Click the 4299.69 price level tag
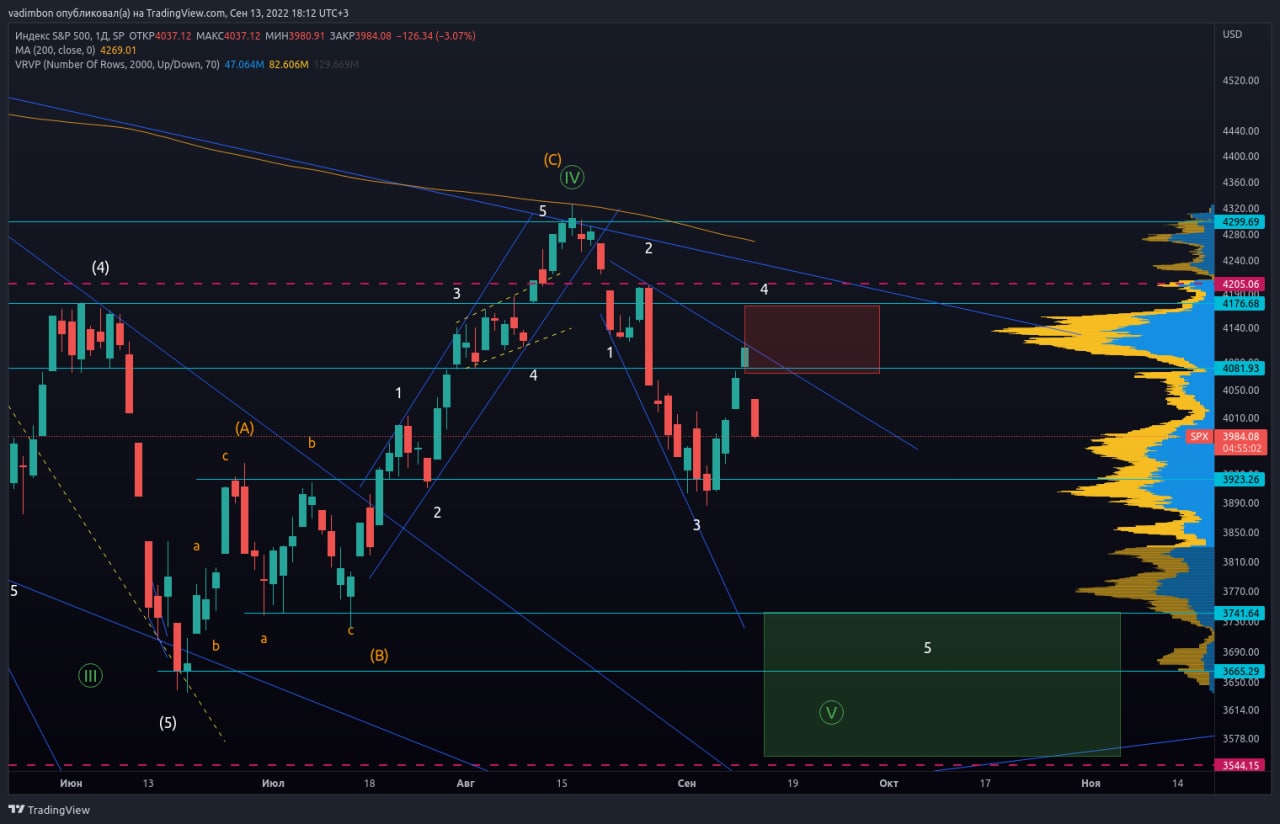1280x824 pixels. tap(1239, 222)
